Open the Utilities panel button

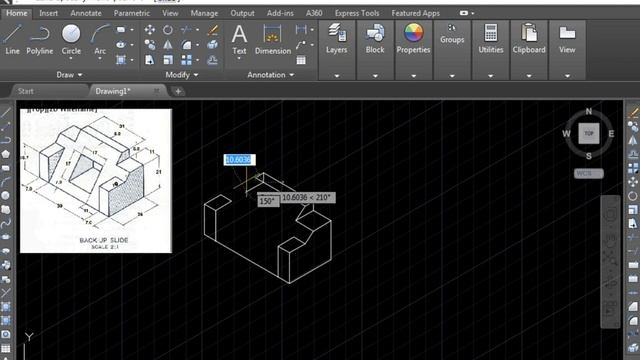(x=491, y=39)
